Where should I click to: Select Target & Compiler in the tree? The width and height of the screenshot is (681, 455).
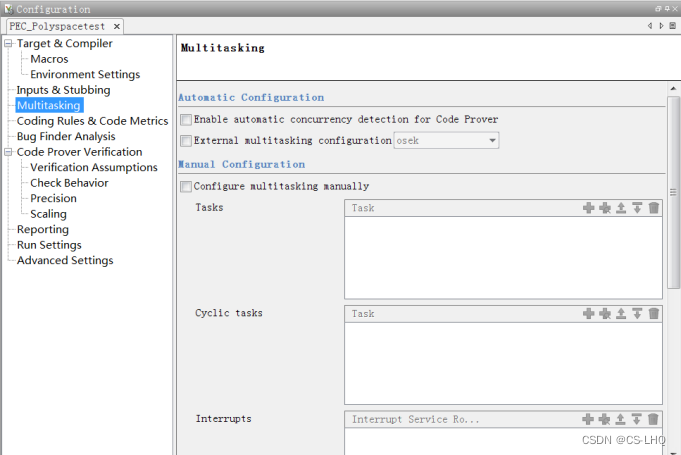tap(65, 43)
